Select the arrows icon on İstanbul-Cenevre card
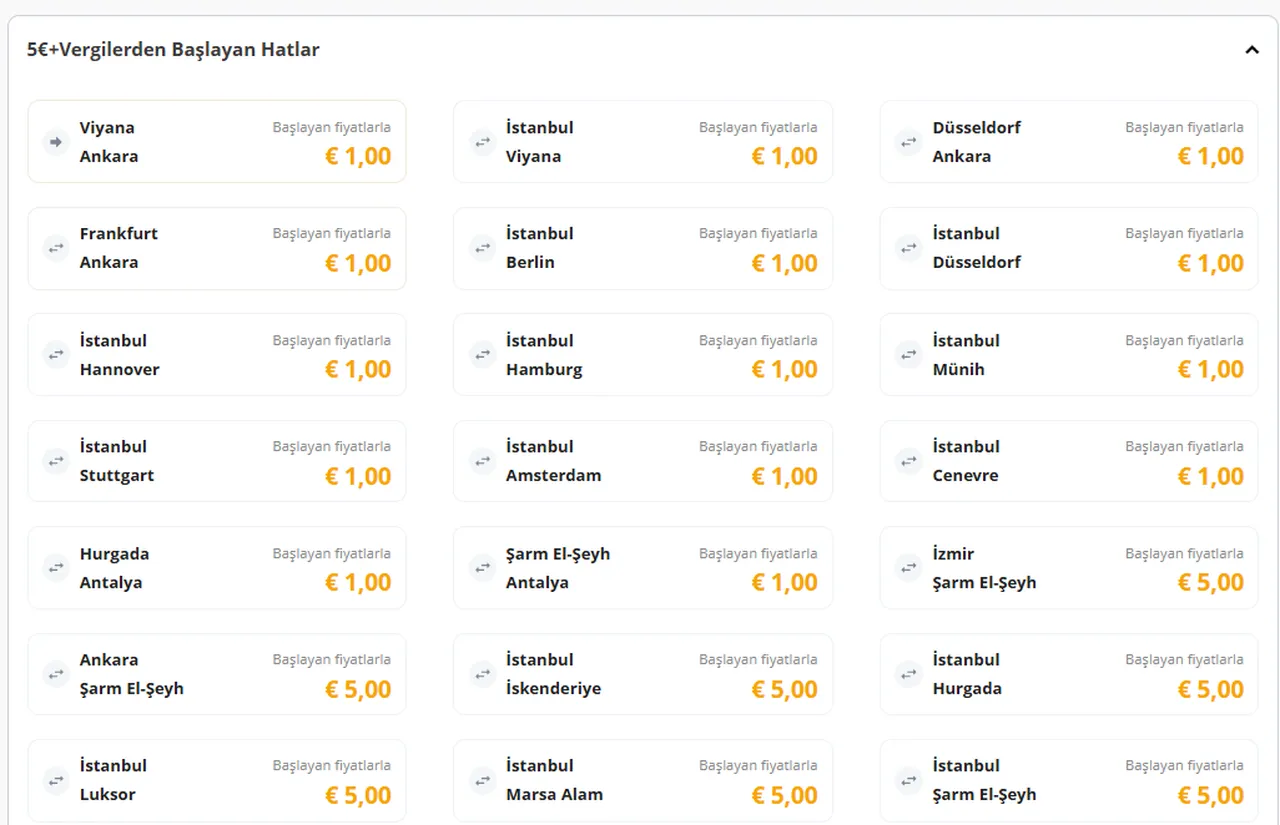 (908, 461)
